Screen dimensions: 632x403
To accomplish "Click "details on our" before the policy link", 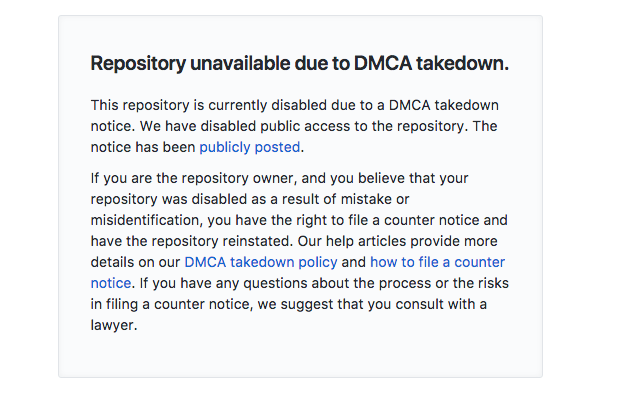I will point(135,262).
